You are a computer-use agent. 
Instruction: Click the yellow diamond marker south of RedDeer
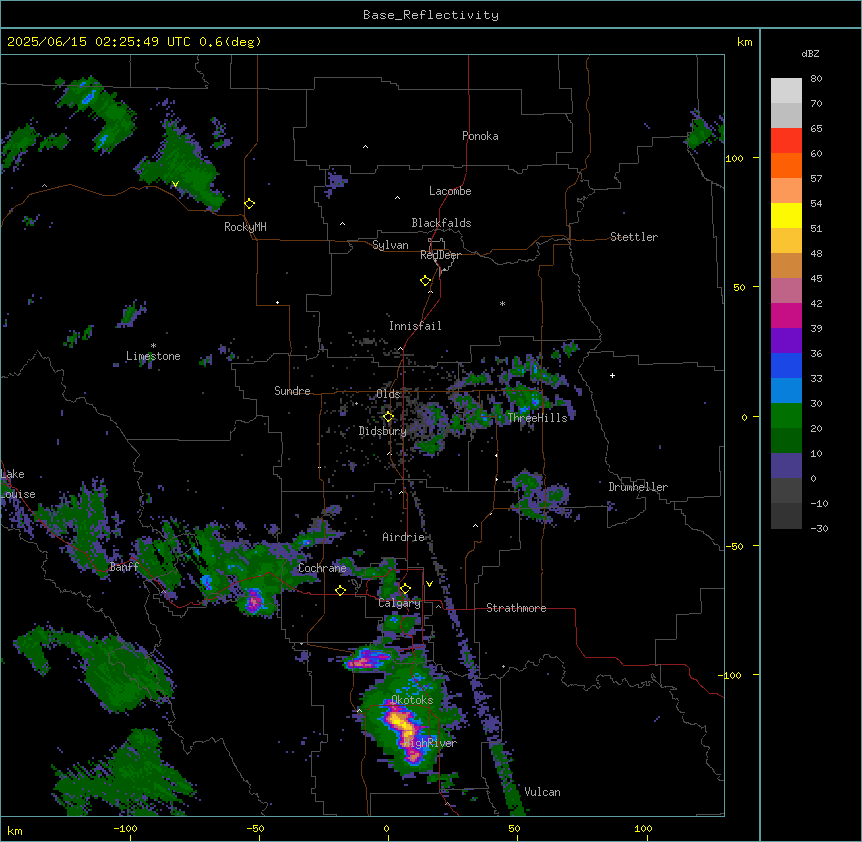[x=426, y=281]
